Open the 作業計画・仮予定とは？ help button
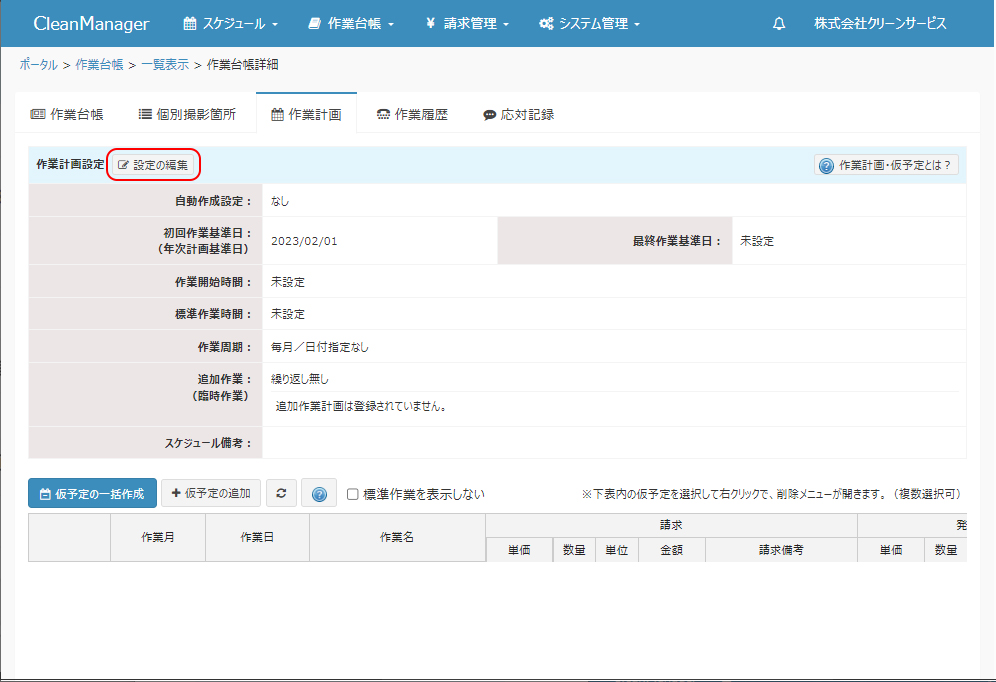996x682 pixels. point(886,165)
